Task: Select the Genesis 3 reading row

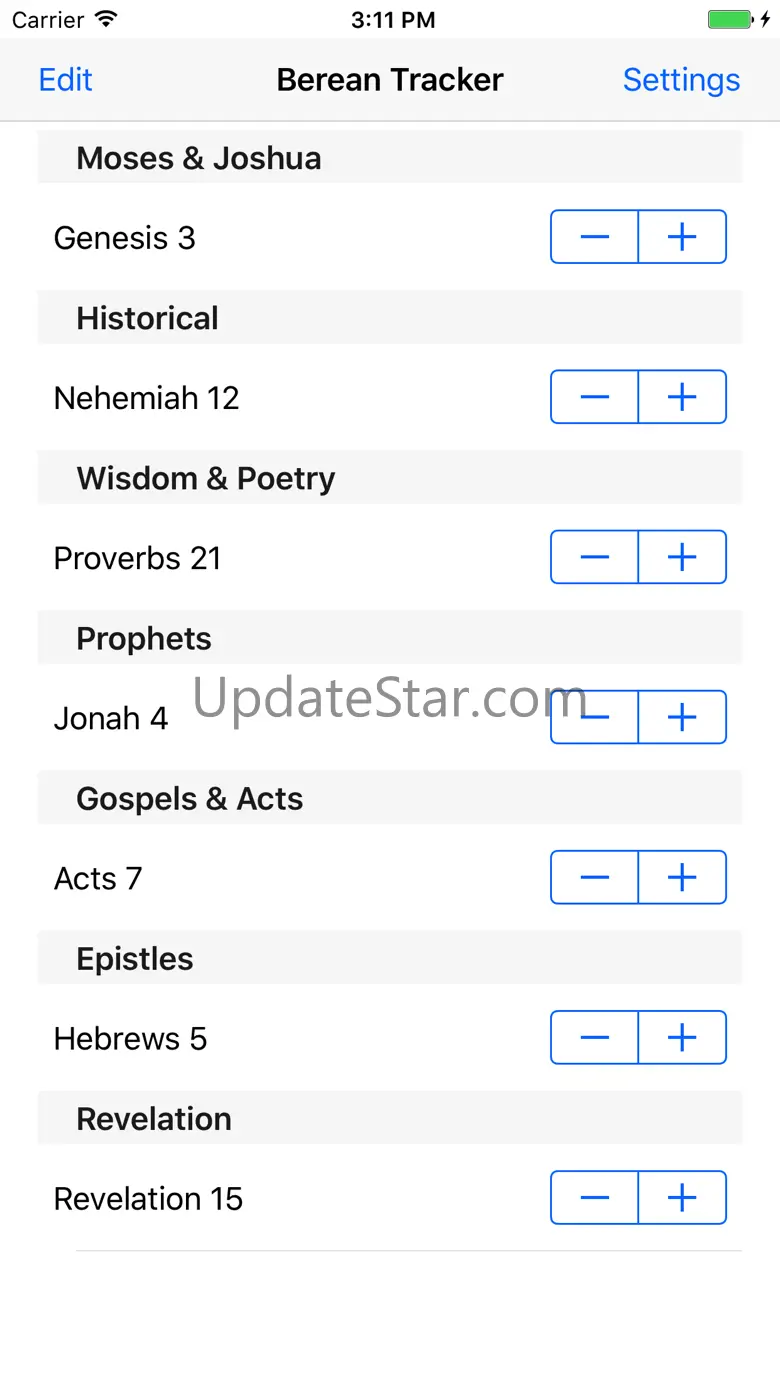Action: tap(125, 238)
